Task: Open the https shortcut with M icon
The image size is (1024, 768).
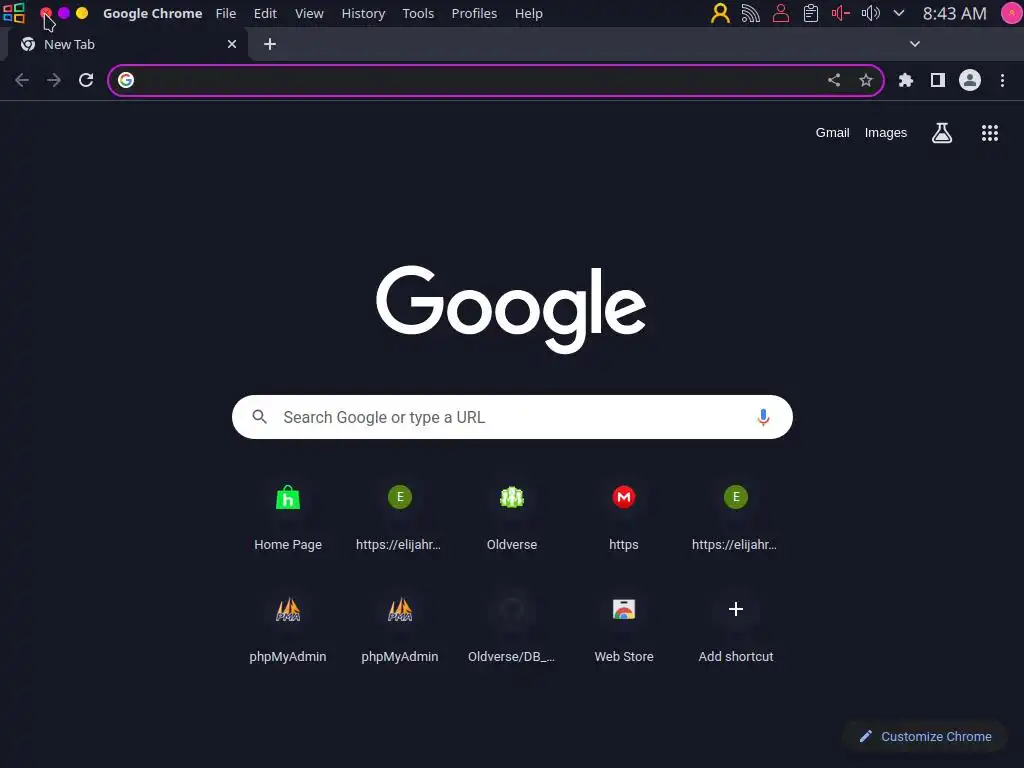Action: [624, 517]
